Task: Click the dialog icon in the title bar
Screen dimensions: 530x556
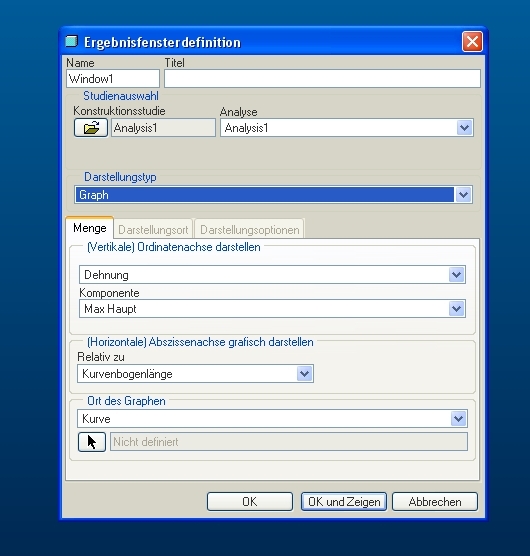Action: coord(71,41)
